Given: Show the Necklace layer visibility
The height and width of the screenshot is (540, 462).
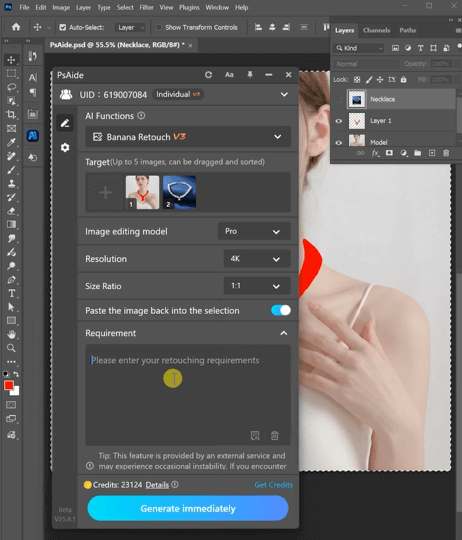Looking at the screenshot, I should [x=338, y=99].
